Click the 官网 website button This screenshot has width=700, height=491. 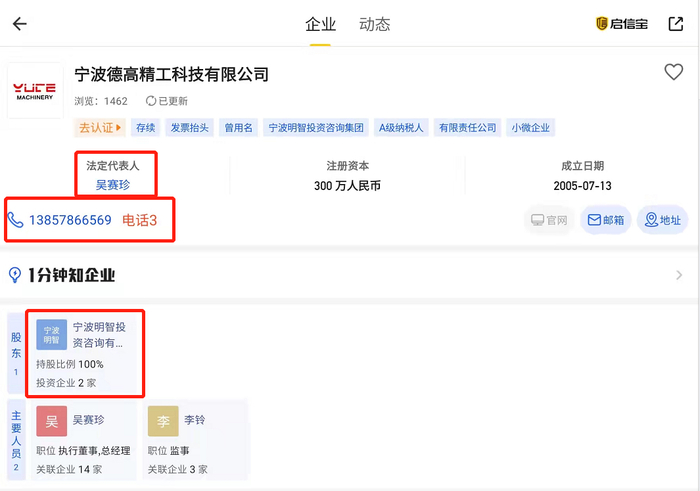click(549, 220)
